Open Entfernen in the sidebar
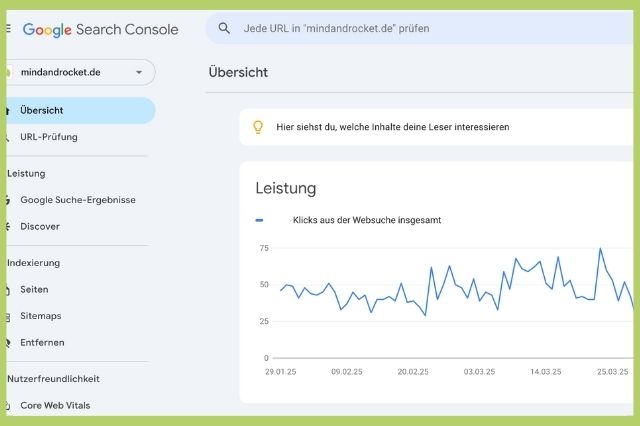640x426 pixels. tap(42, 342)
